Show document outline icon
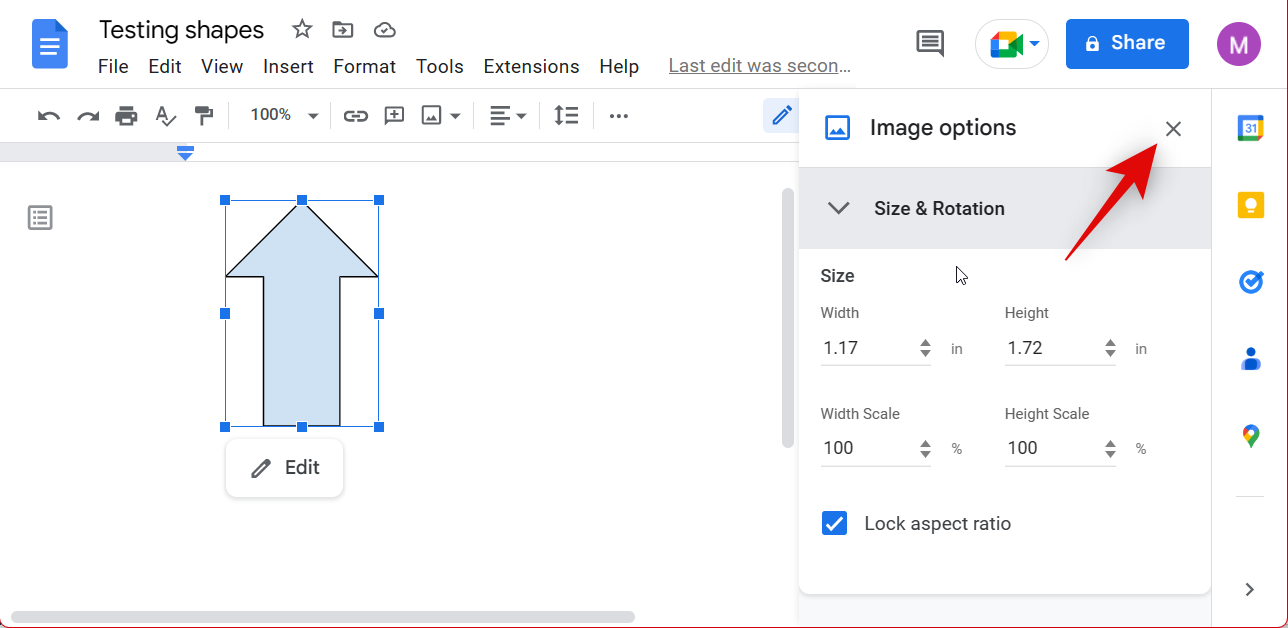Image resolution: width=1288 pixels, height=628 pixels. [x=40, y=218]
